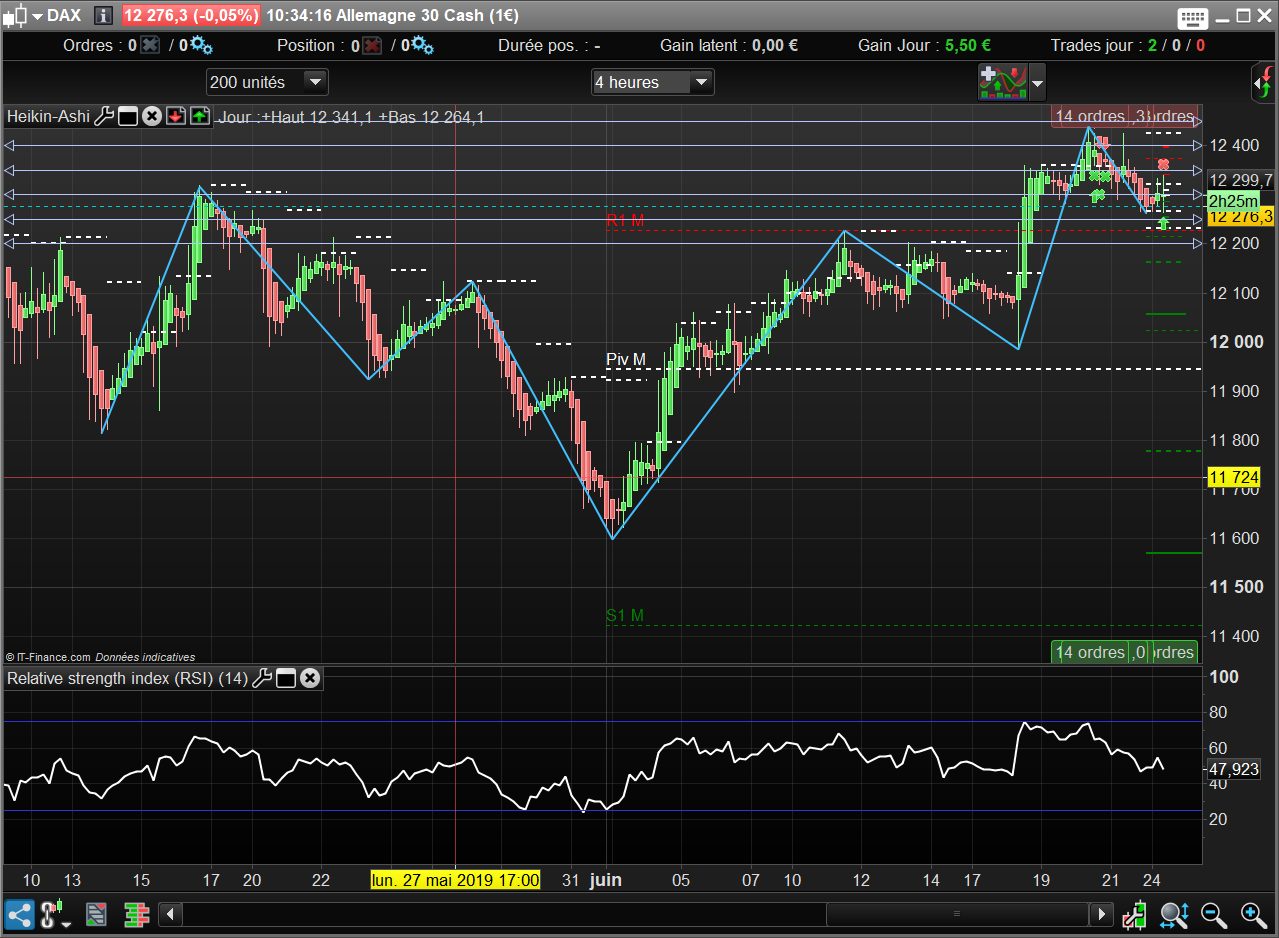Viewport: 1279px width, 938px height.
Task: Click the add indicator chart icon
Action: pyautogui.click(x=1003, y=82)
